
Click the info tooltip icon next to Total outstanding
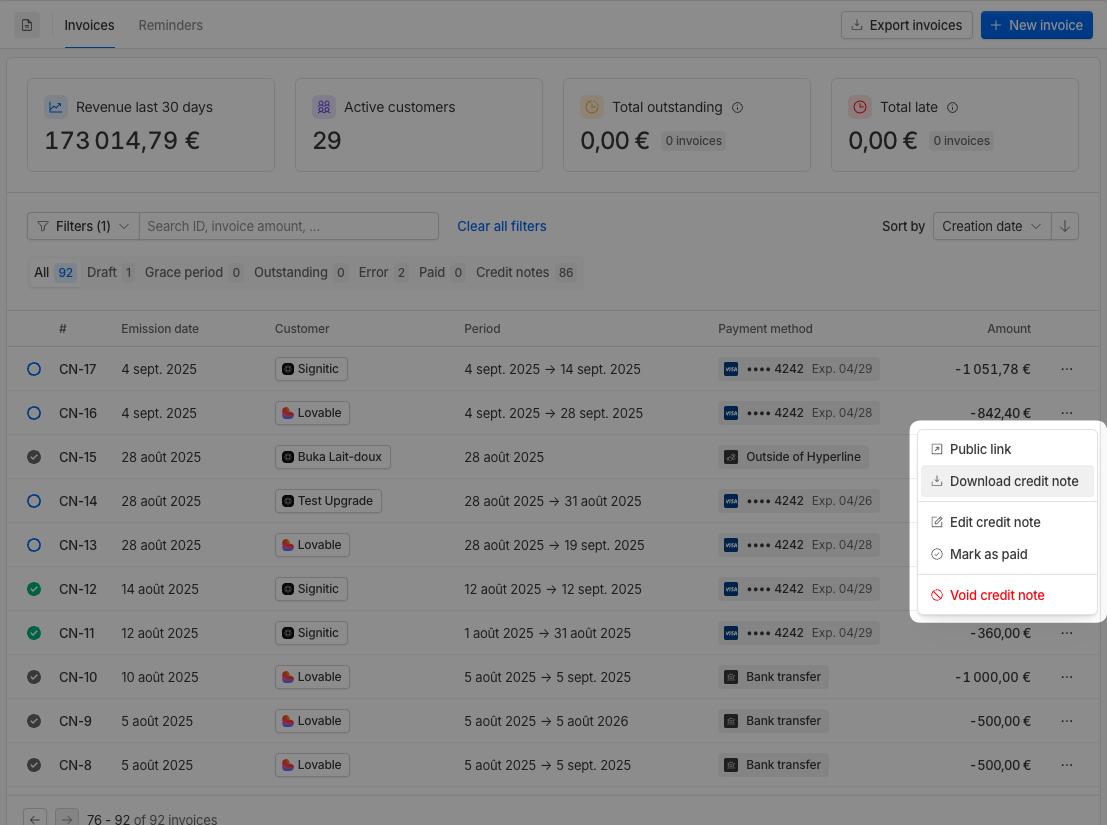[x=737, y=107]
